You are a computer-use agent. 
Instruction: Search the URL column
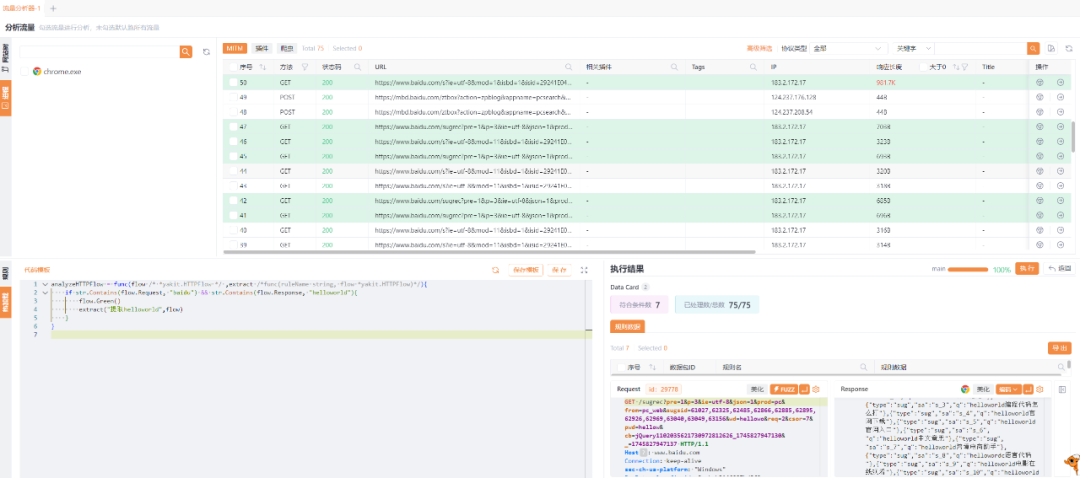pos(569,67)
